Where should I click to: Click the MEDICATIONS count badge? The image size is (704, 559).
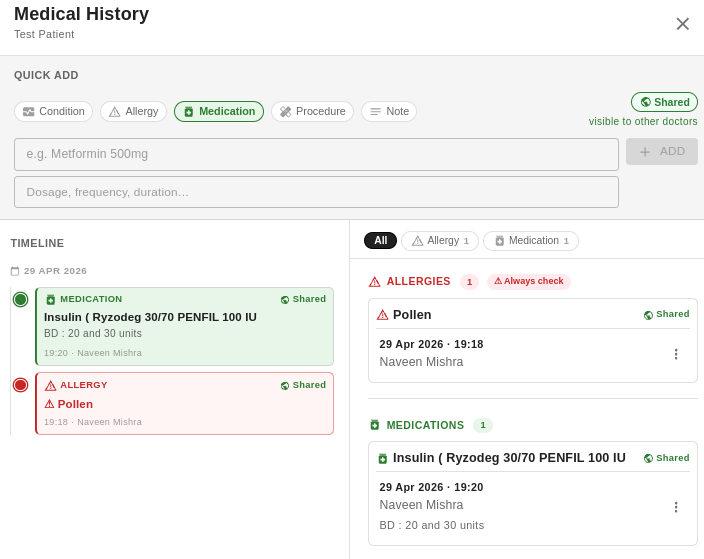click(483, 425)
